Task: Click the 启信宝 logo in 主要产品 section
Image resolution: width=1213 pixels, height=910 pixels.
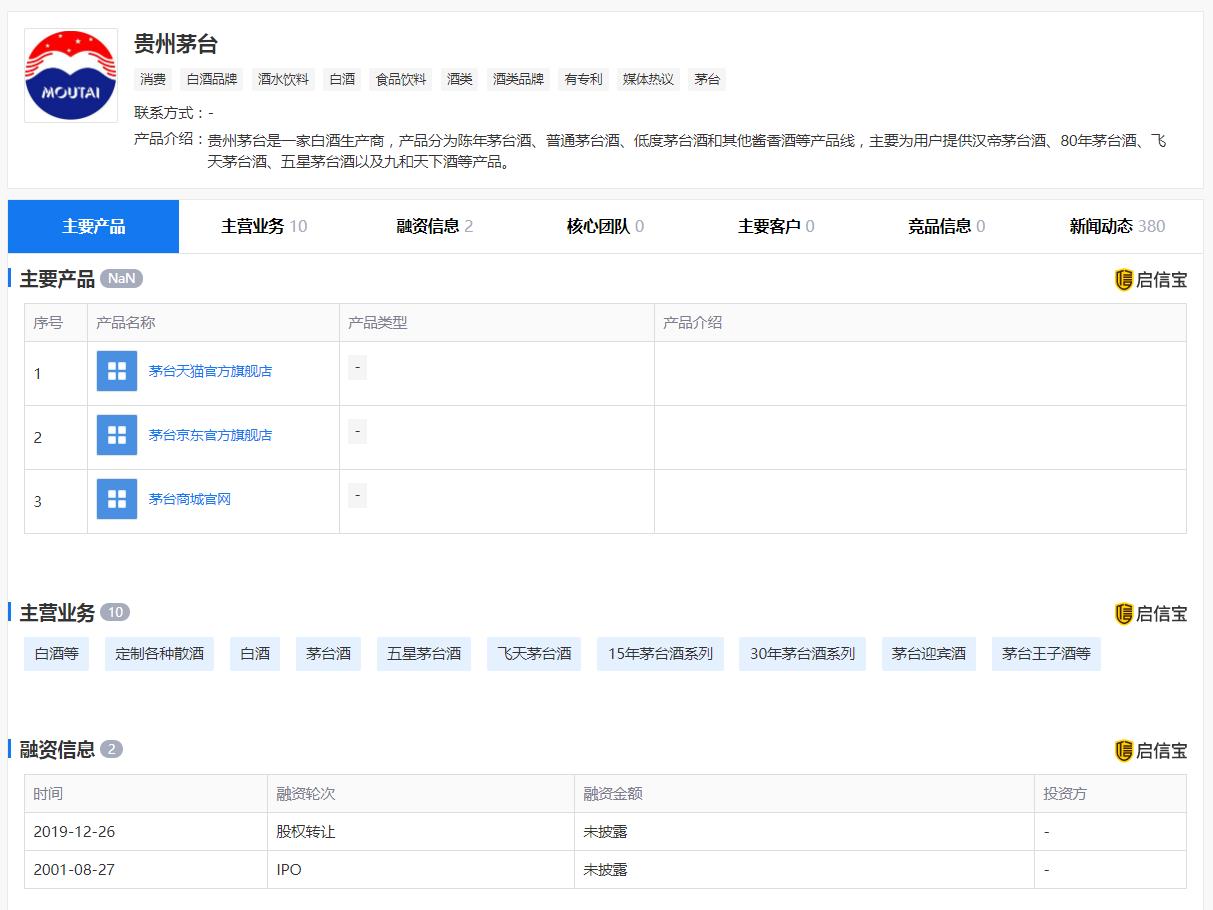Action: coord(1150,280)
